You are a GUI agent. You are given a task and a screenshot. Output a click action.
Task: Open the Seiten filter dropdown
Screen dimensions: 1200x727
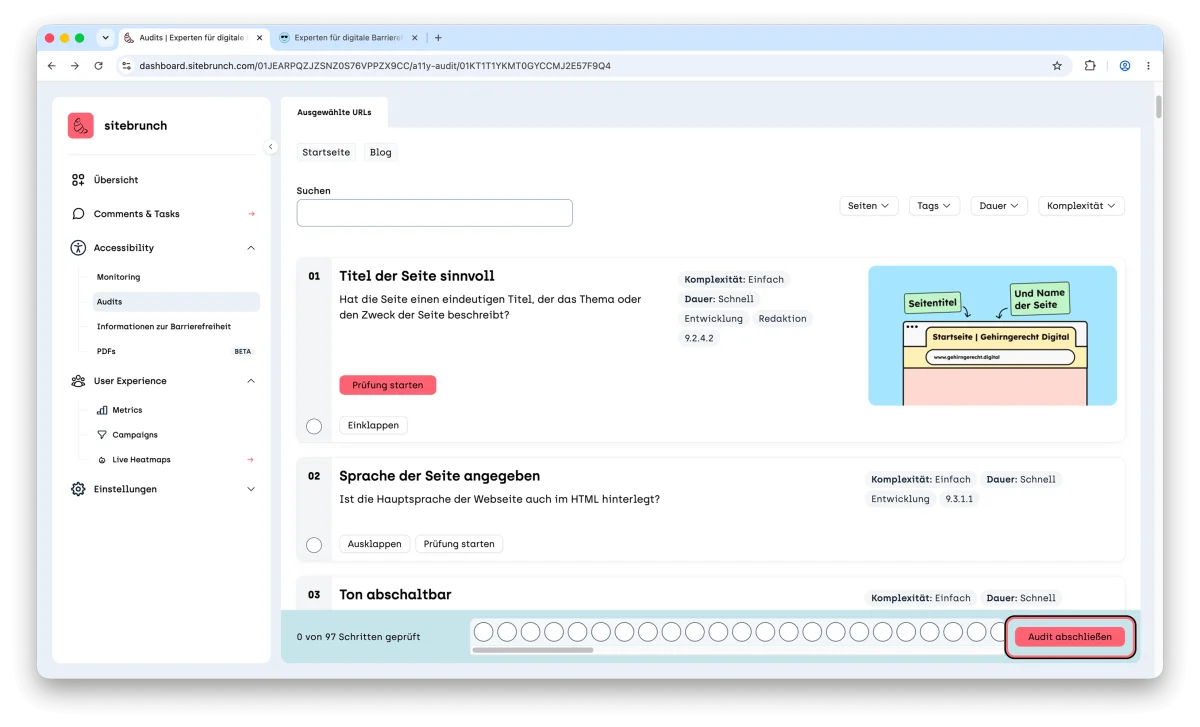click(x=868, y=206)
